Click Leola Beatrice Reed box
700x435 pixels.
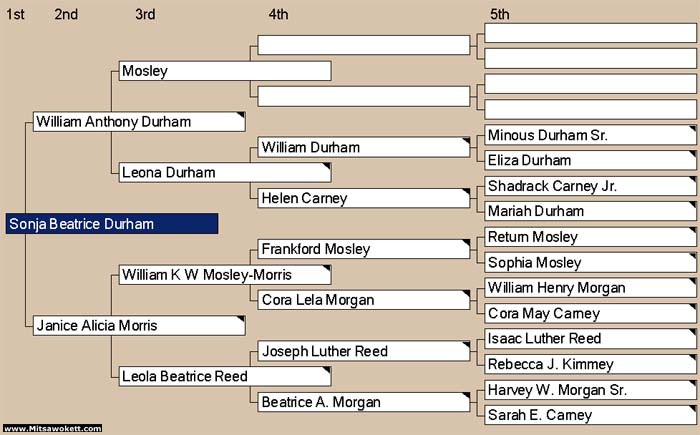(225, 376)
